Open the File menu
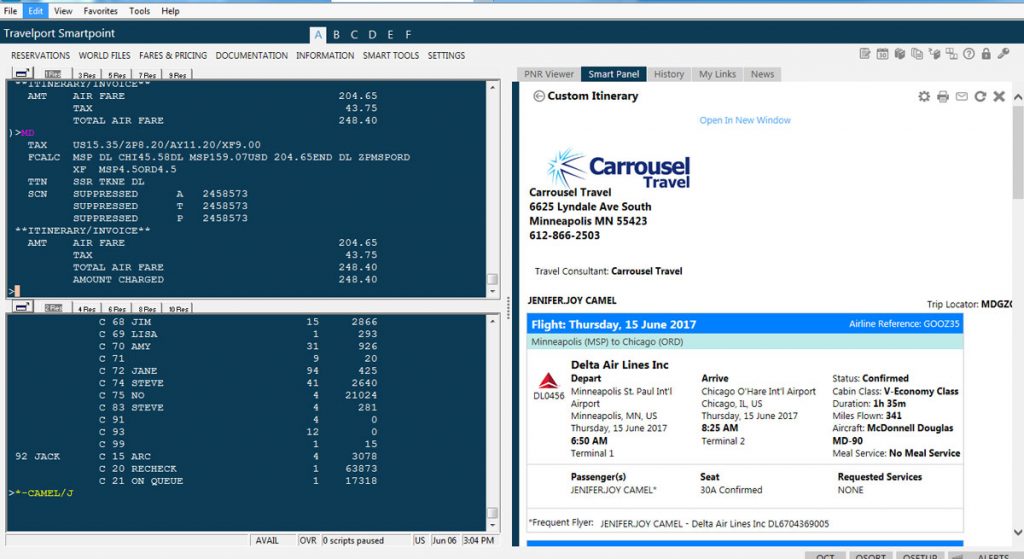Screen dimensions: 1024x559 point(10,11)
